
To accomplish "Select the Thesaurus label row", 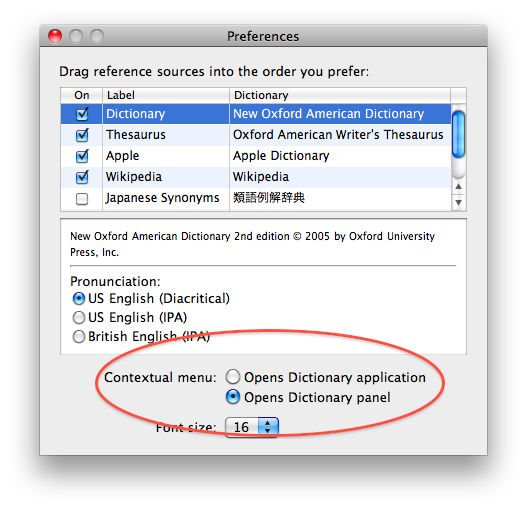I will (136, 135).
